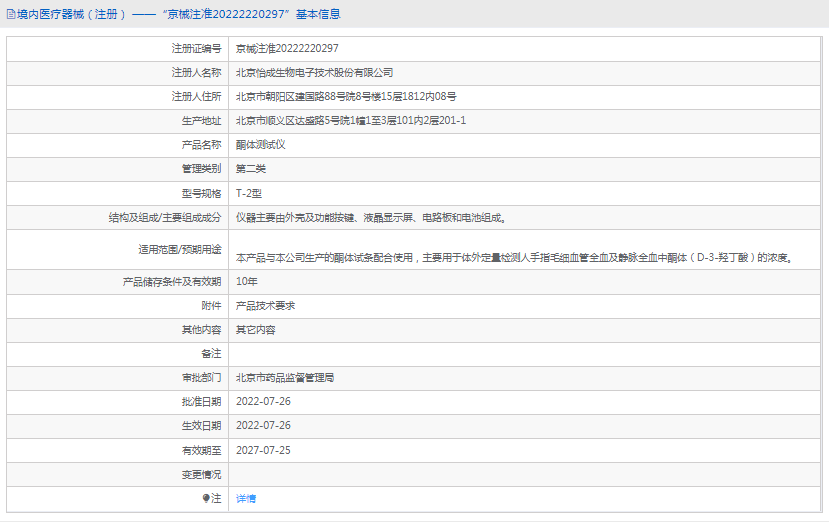The image size is (829, 522).
Task: Select the label 批准日期
Action: (x=201, y=402)
